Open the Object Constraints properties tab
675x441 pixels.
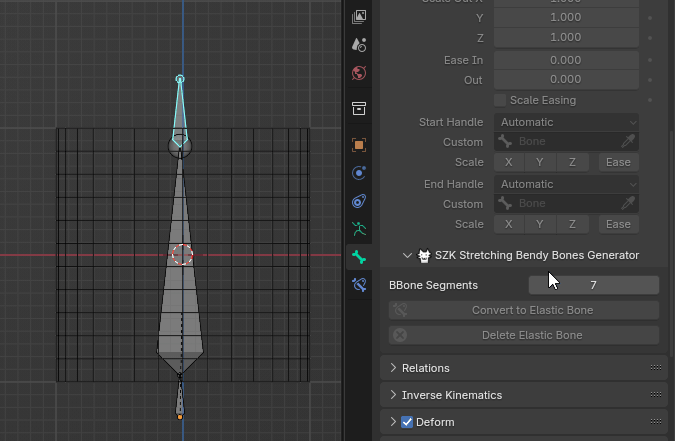[x=359, y=201]
